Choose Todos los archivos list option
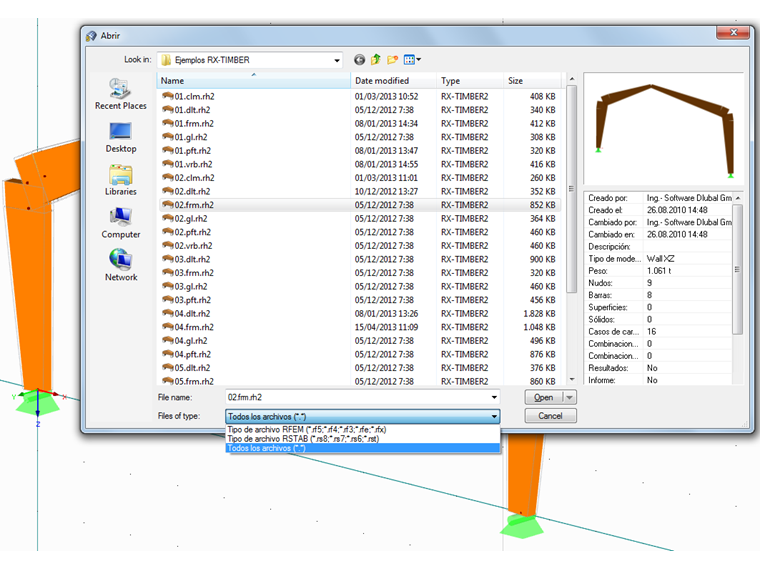The image size is (760, 570). click(x=363, y=448)
